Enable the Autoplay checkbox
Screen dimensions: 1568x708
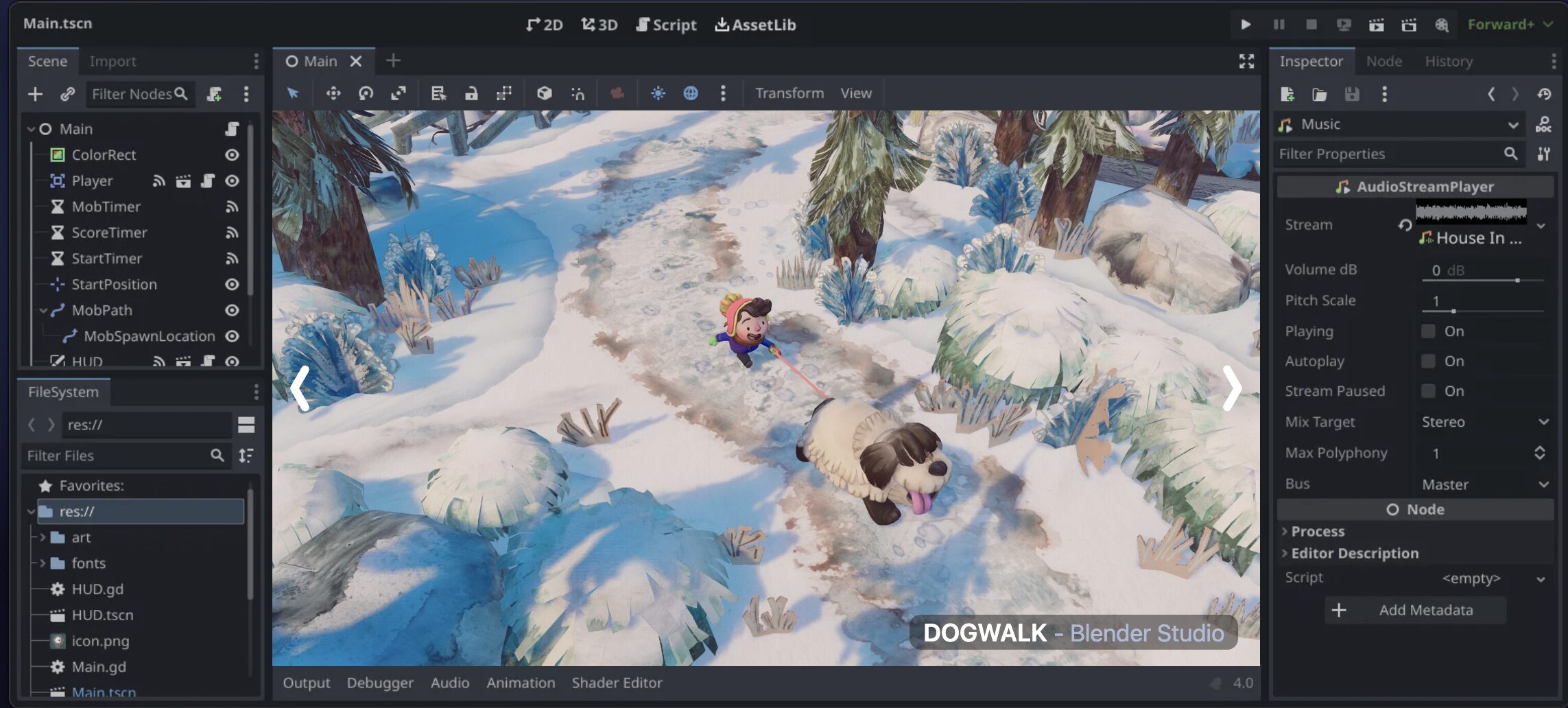pyautogui.click(x=1428, y=361)
